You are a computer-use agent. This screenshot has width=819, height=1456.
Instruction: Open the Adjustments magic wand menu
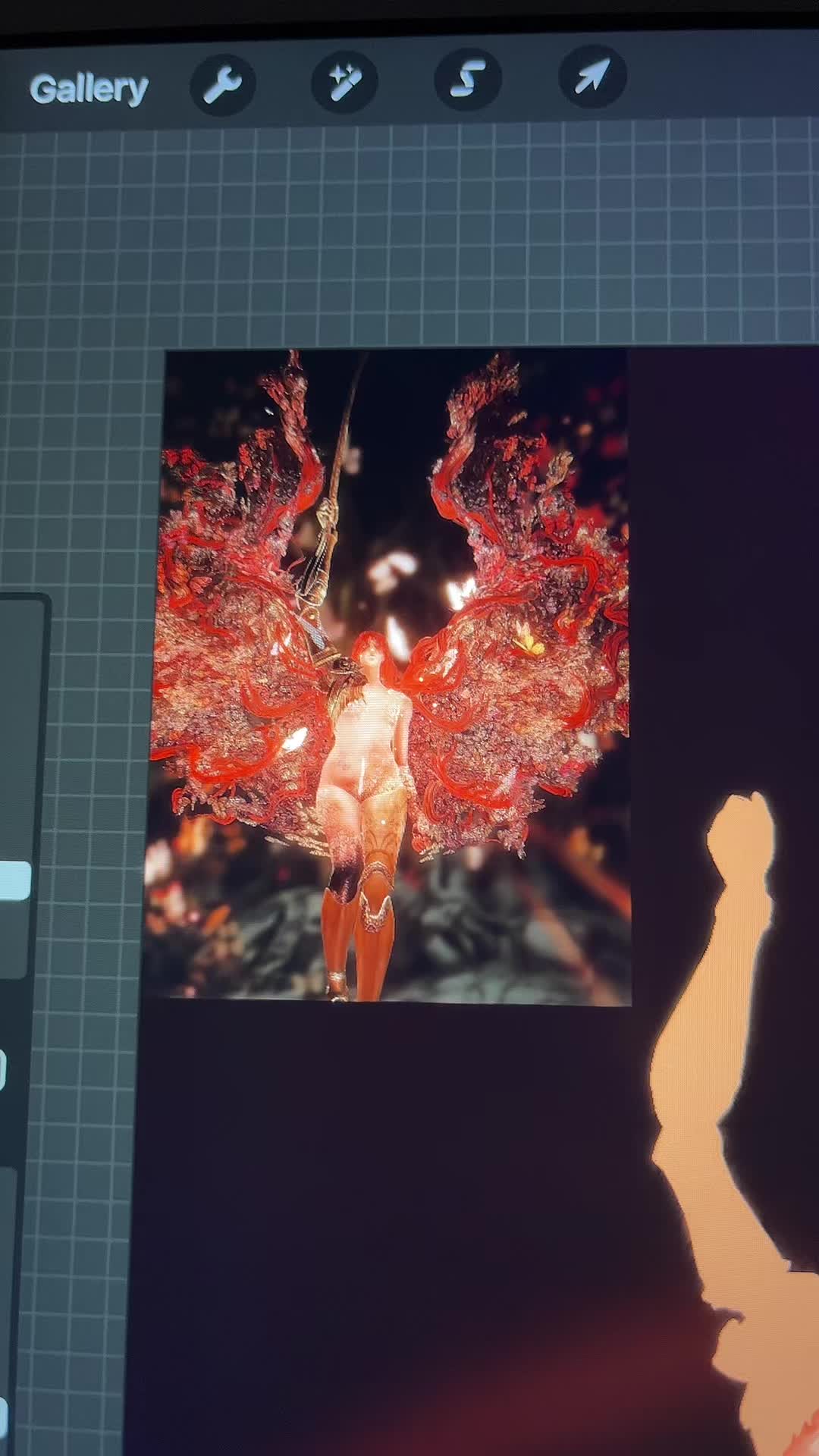(344, 81)
